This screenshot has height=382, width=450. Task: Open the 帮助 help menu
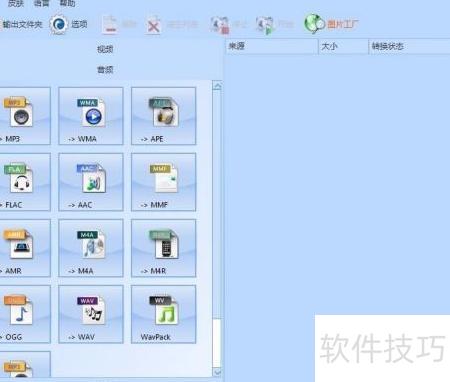coord(67,3)
